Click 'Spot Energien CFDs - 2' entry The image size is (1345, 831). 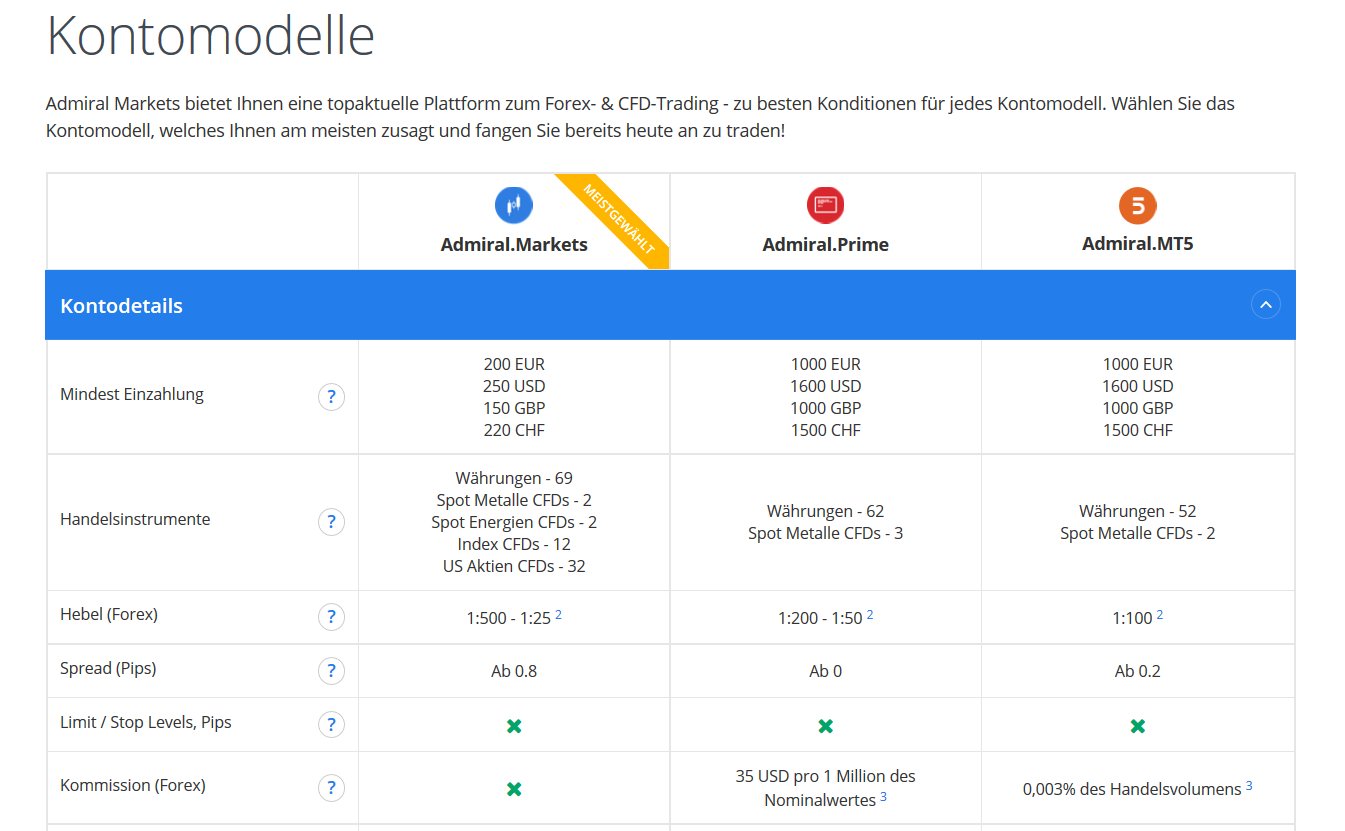click(x=514, y=522)
